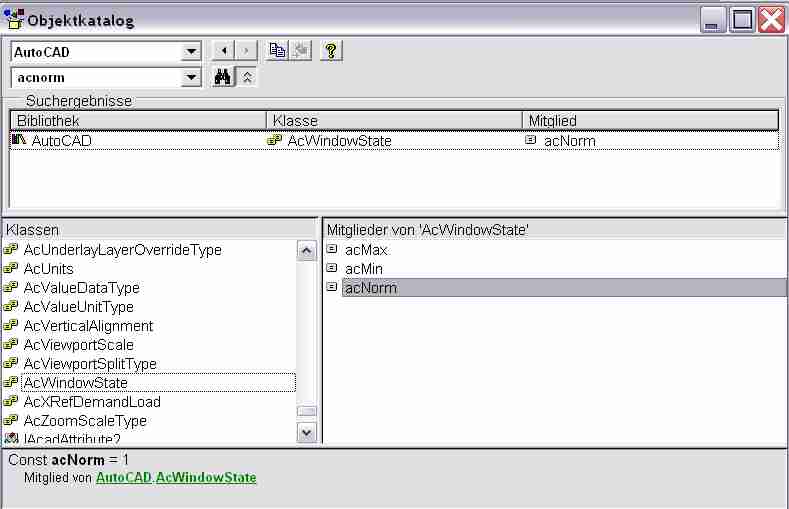Copy to clipboard using the toolbar icon

pos(277,51)
